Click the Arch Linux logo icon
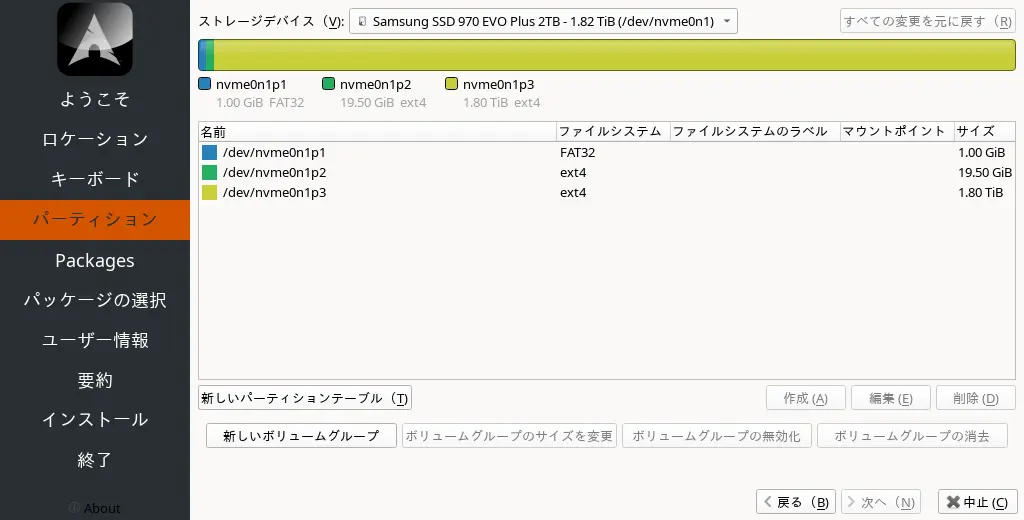Screen dimensions: 1024x520 pyautogui.click(x=95, y=40)
